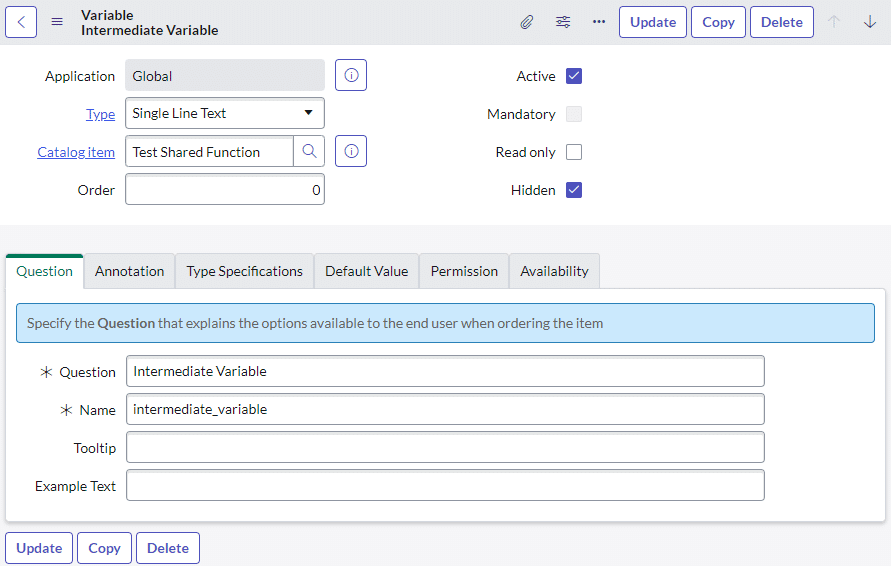
Task: Uncheck the Active checkbox
Action: click(574, 76)
